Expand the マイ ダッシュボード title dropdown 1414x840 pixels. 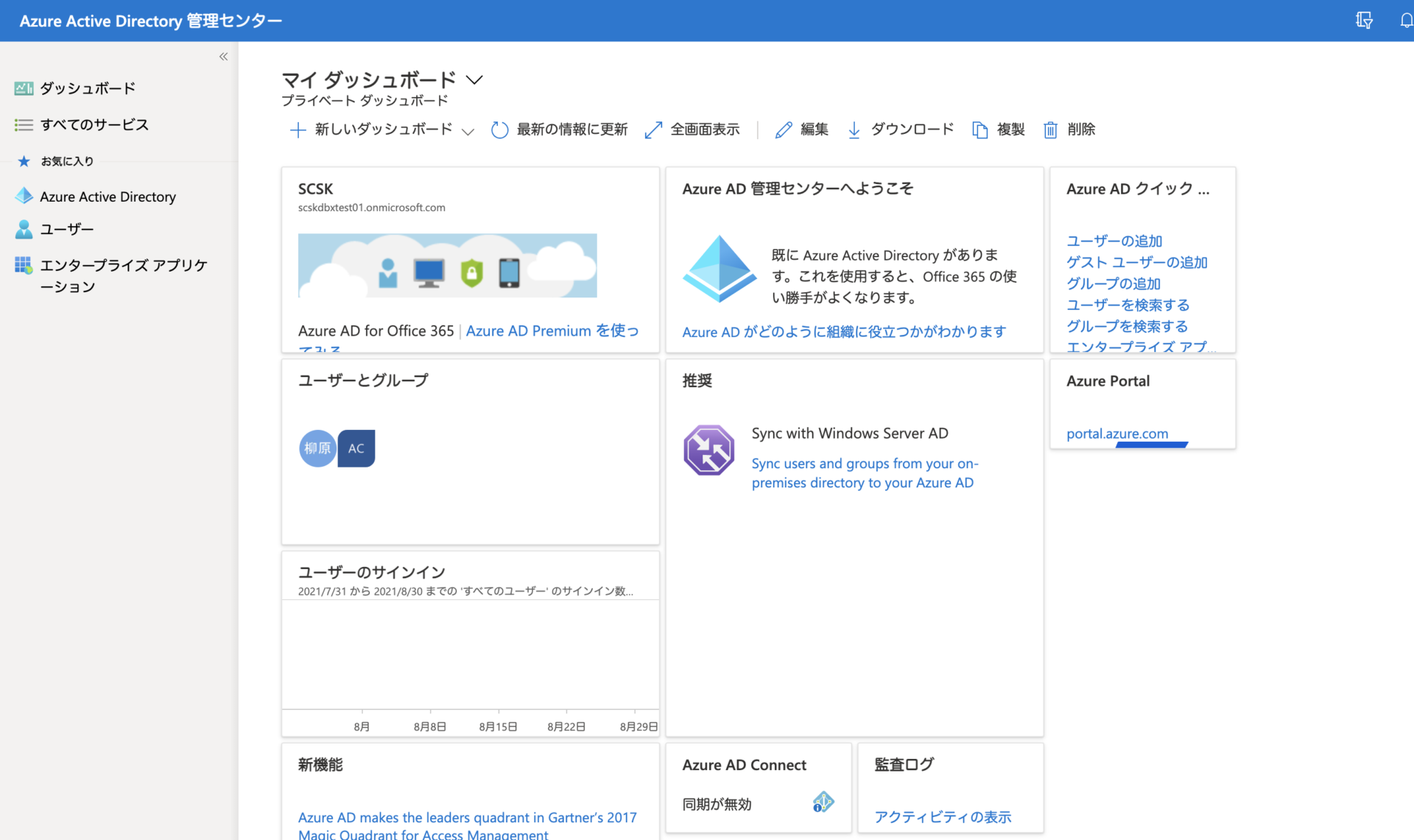tap(475, 80)
